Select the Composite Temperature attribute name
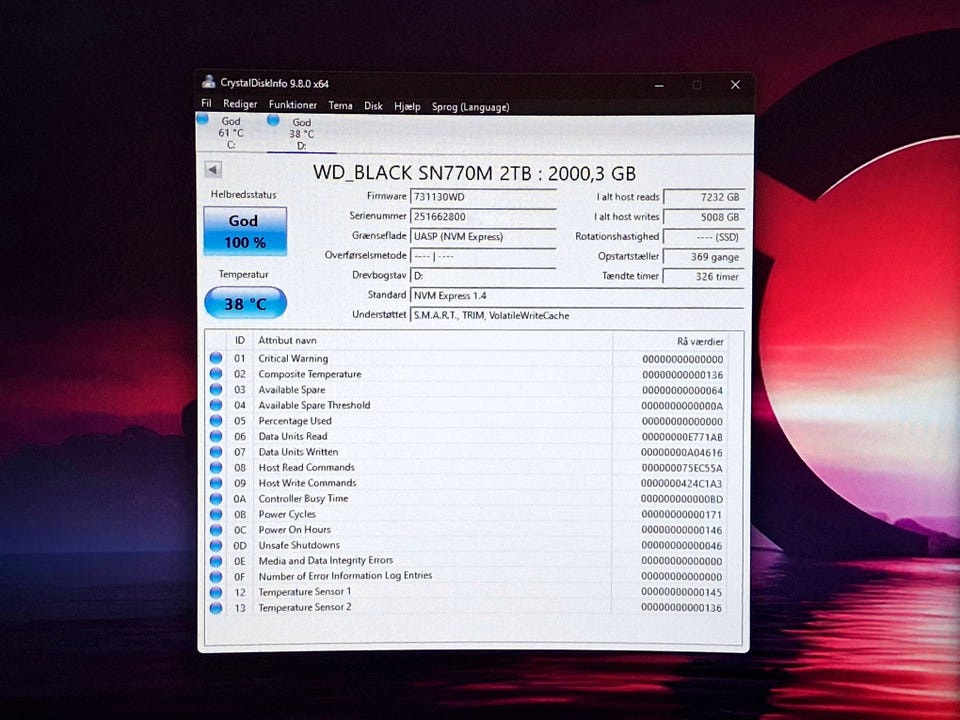 [310, 373]
